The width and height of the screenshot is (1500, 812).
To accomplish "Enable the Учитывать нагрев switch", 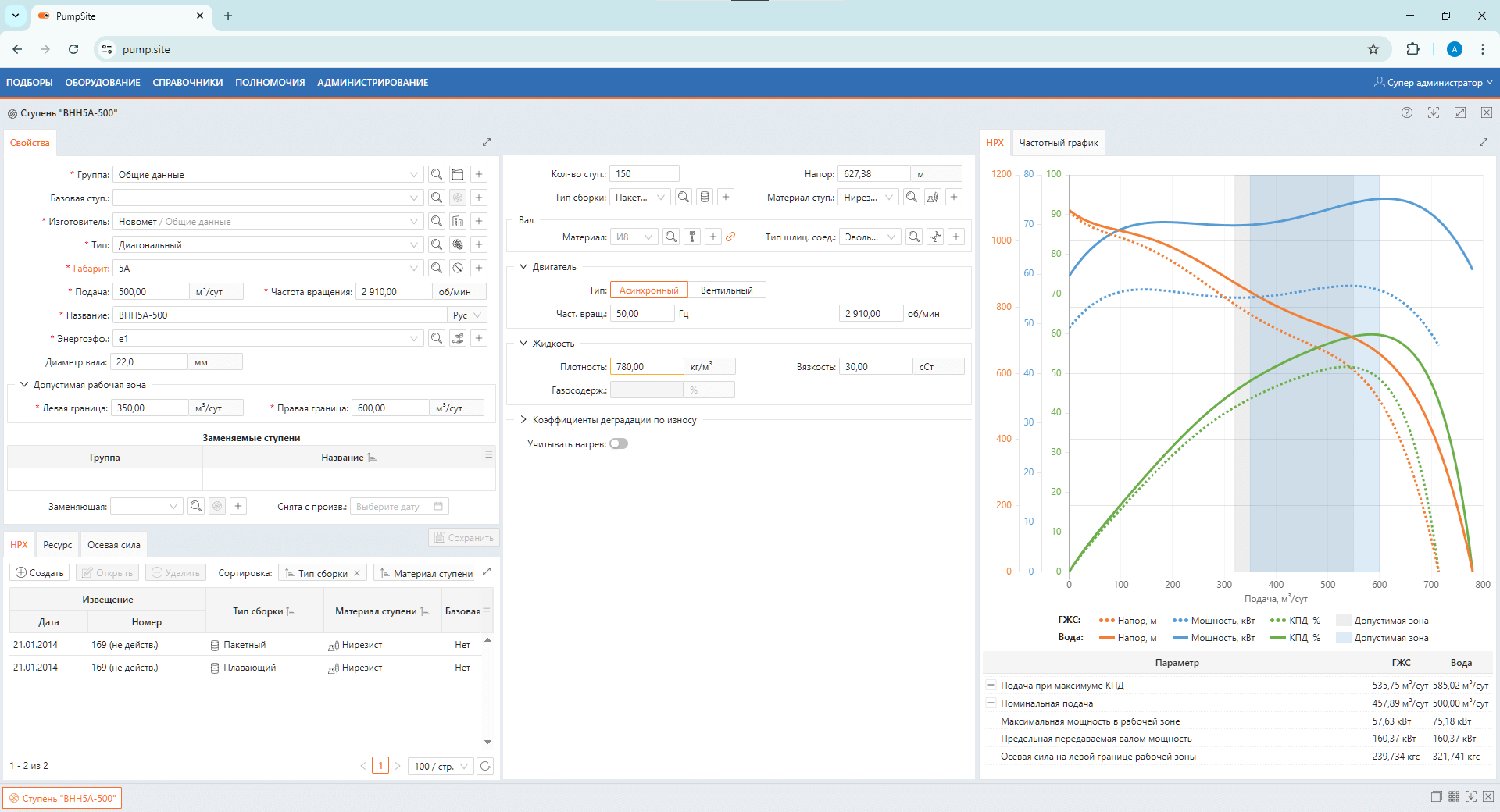I will [619, 444].
